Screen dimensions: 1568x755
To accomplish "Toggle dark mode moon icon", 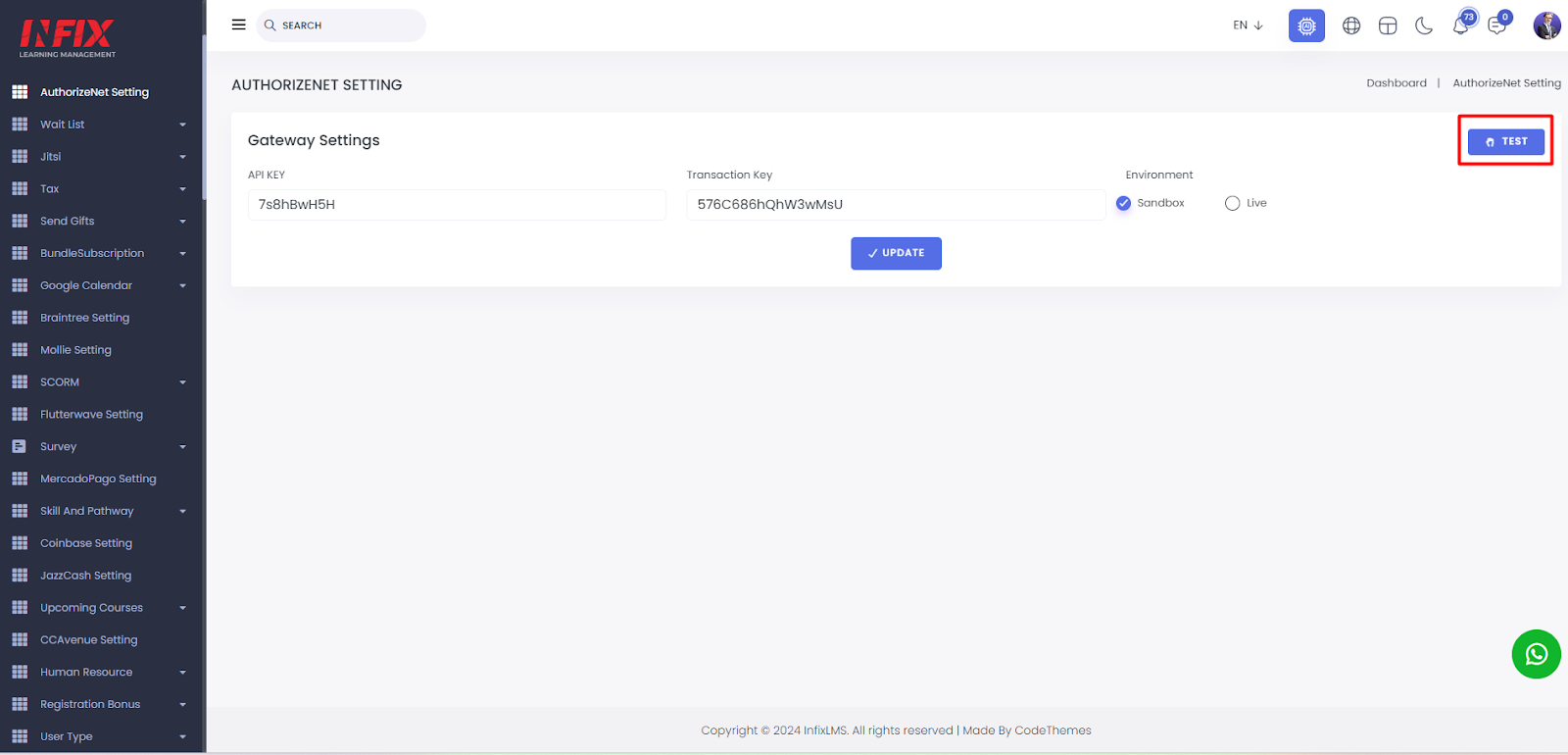I will coord(1424,25).
